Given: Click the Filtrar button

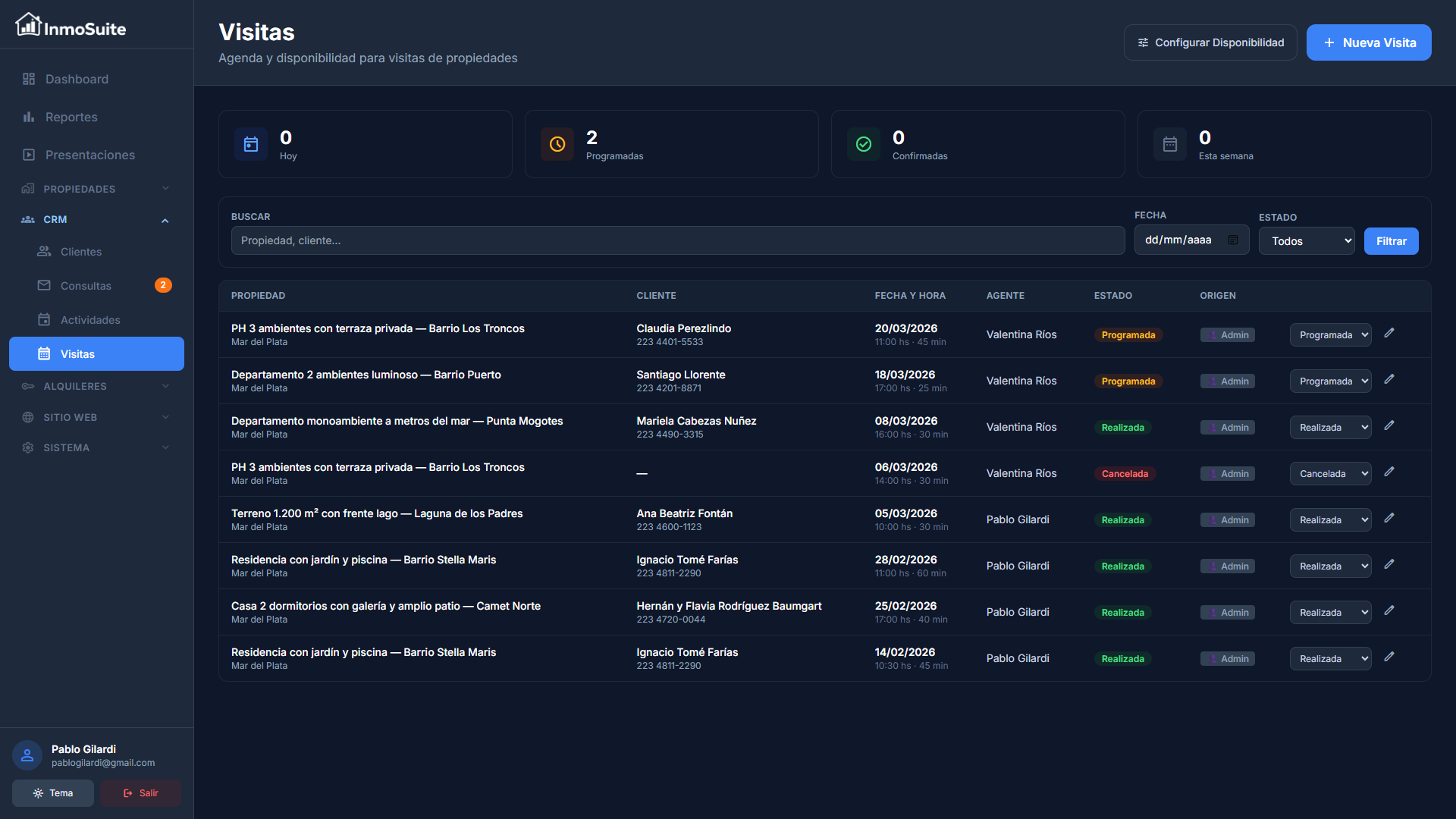Looking at the screenshot, I should pos(1391,241).
